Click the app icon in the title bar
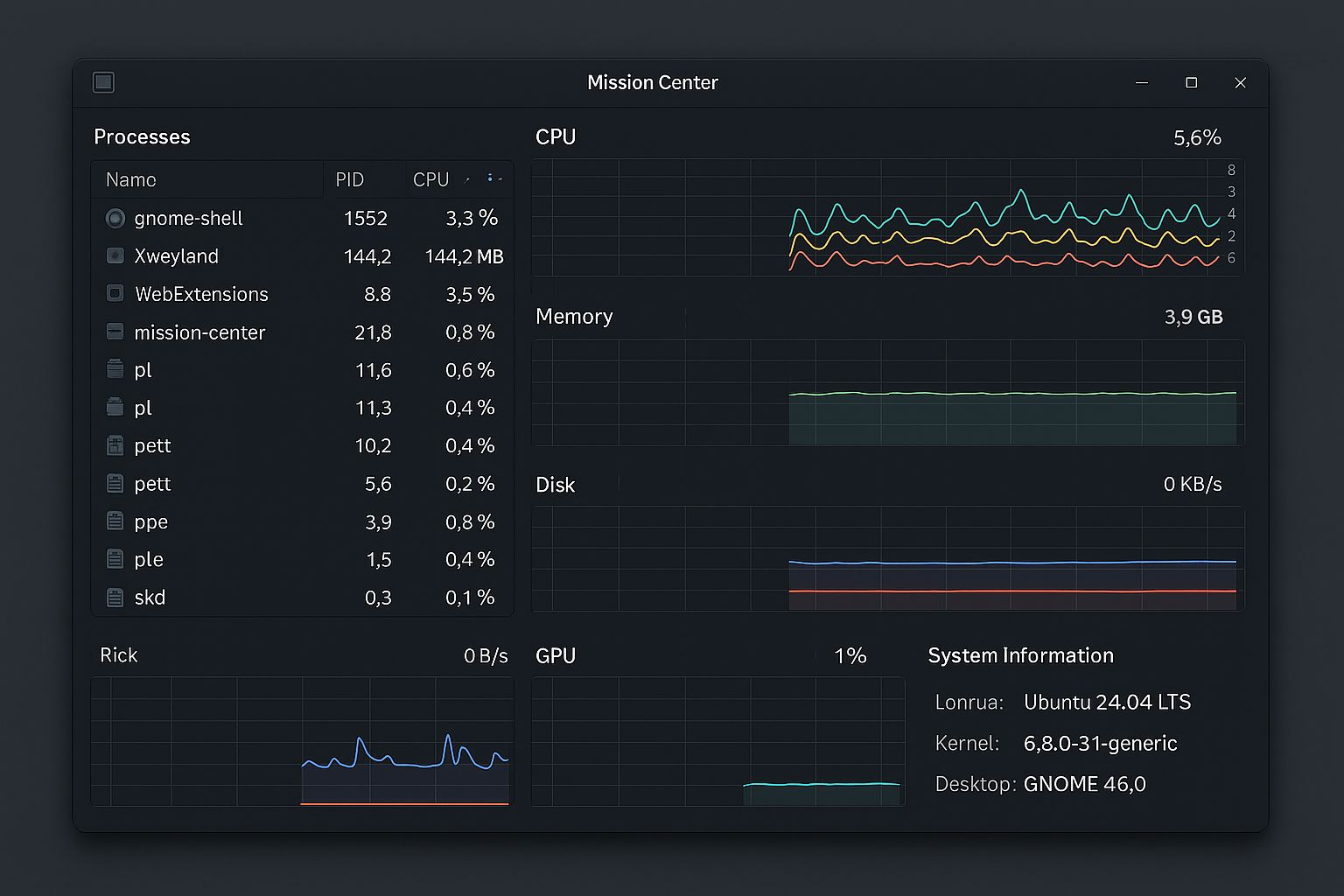This screenshot has width=1344, height=896. (x=103, y=82)
